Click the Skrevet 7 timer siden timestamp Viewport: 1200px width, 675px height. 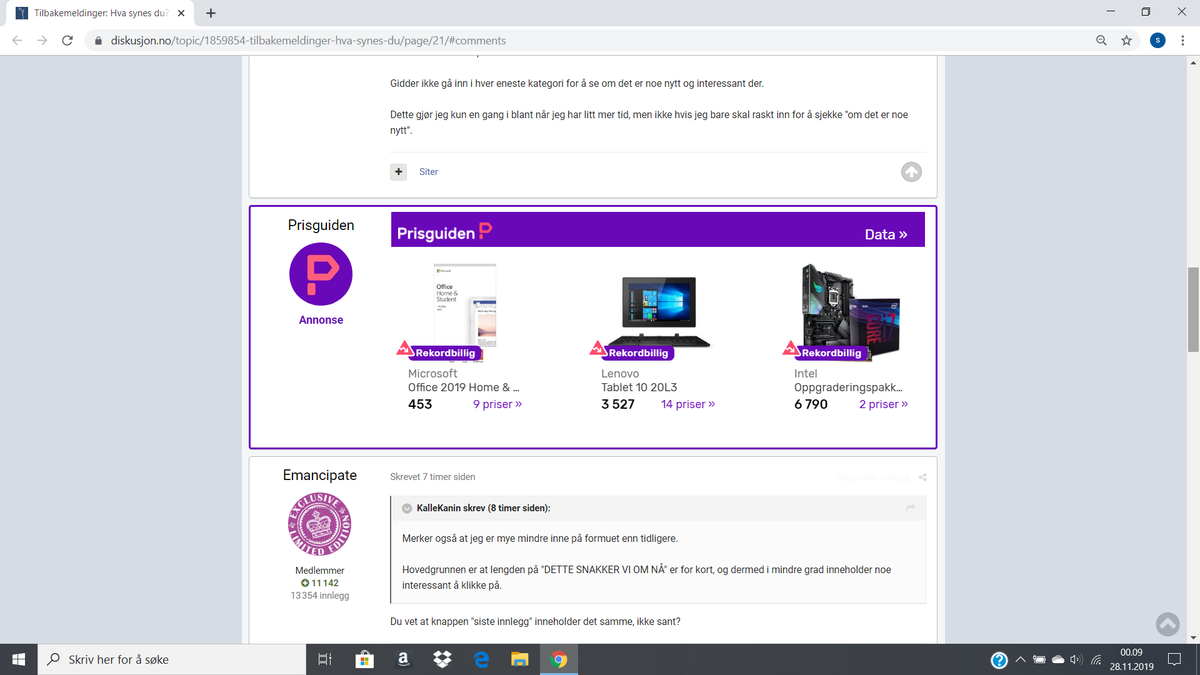pos(433,477)
